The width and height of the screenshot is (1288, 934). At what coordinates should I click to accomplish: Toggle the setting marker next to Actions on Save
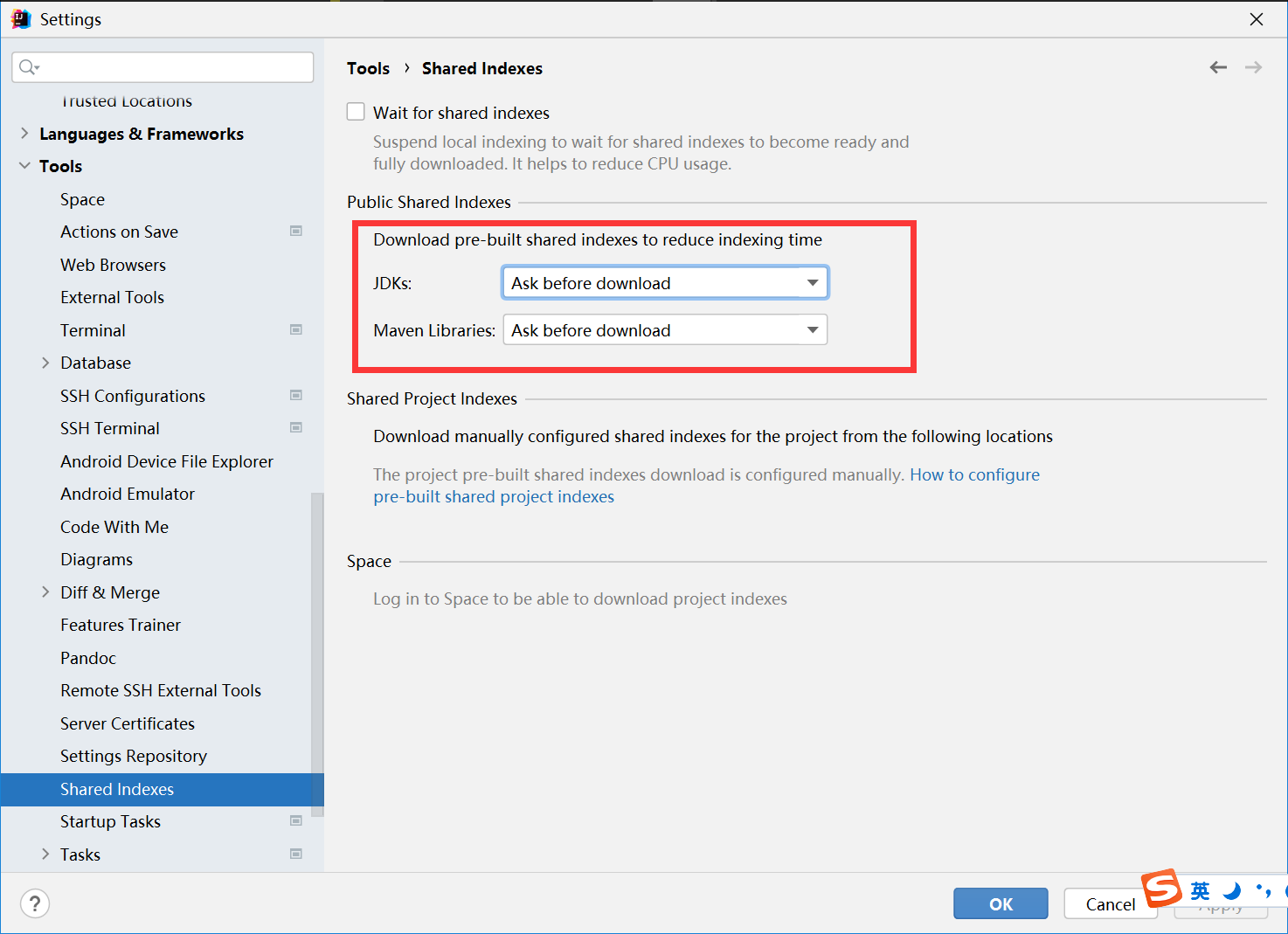tap(296, 231)
